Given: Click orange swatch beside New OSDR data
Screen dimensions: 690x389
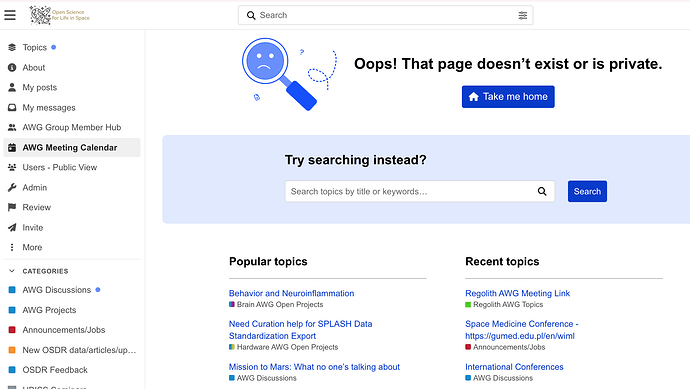Looking at the screenshot, I should 12,350.
